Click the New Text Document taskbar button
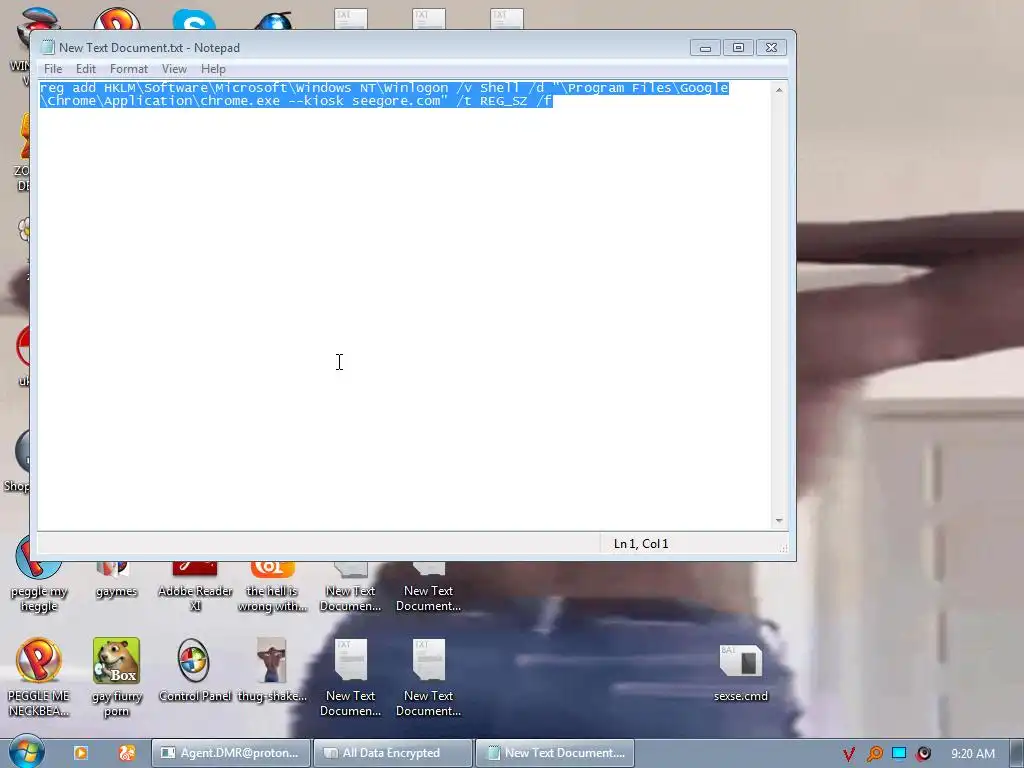The width and height of the screenshot is (1024, 768). (555, 753)
